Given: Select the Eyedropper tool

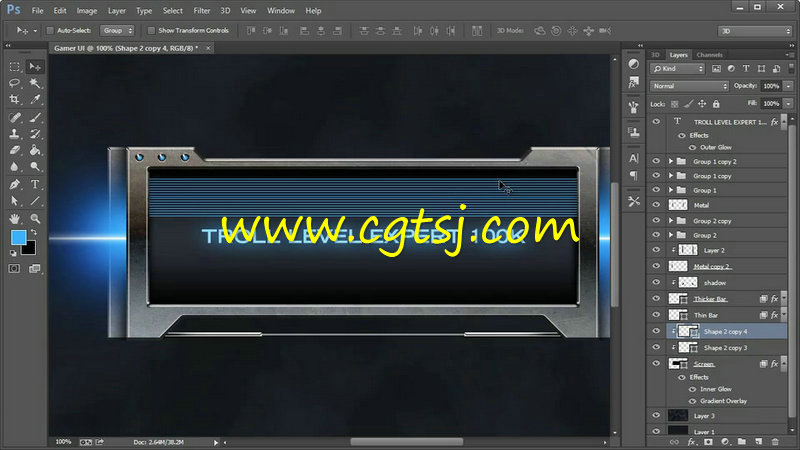Looking at the screenshot, I should [x=35, y=99].
